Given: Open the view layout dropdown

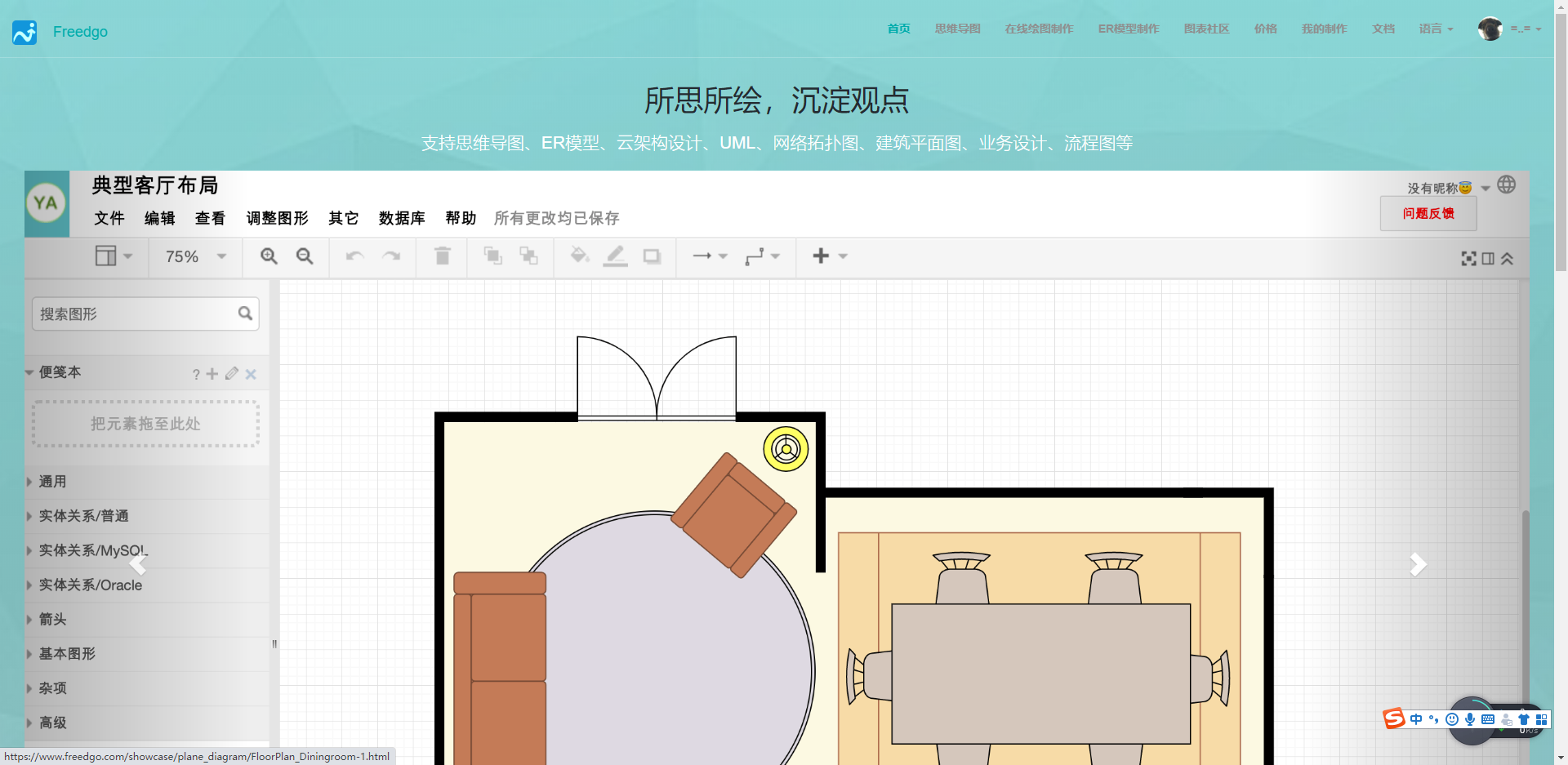Looking at the screenshot, I should (114, 256).
